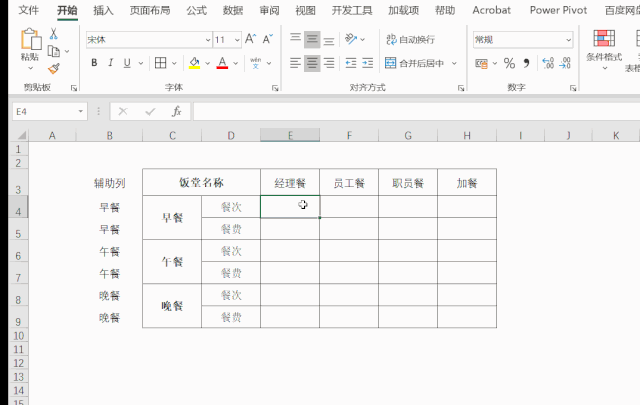Toggle Italic formatting
This screenshot has height=405, width=640.
(x=111, y=63)
